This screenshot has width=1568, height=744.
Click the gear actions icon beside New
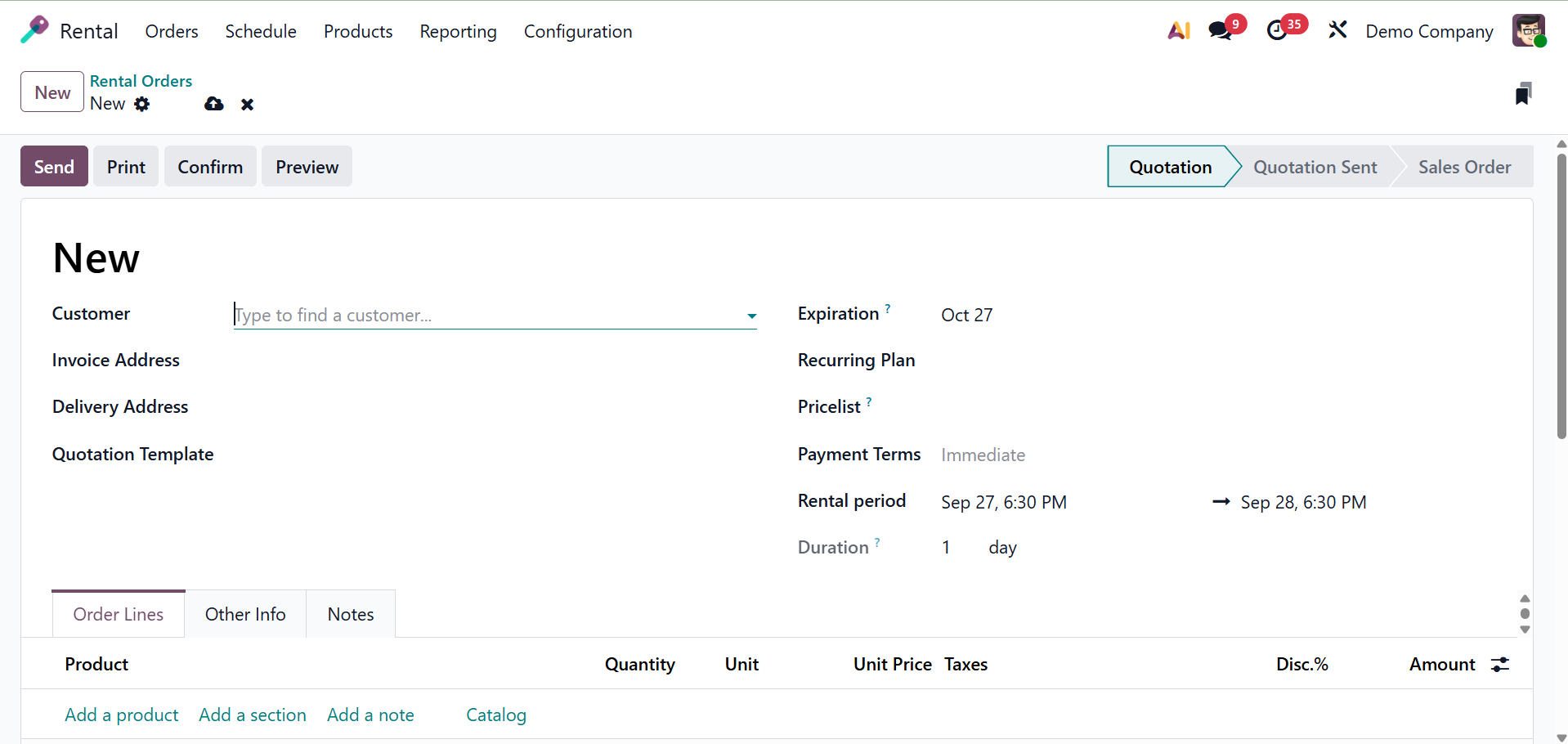point(142,104)
